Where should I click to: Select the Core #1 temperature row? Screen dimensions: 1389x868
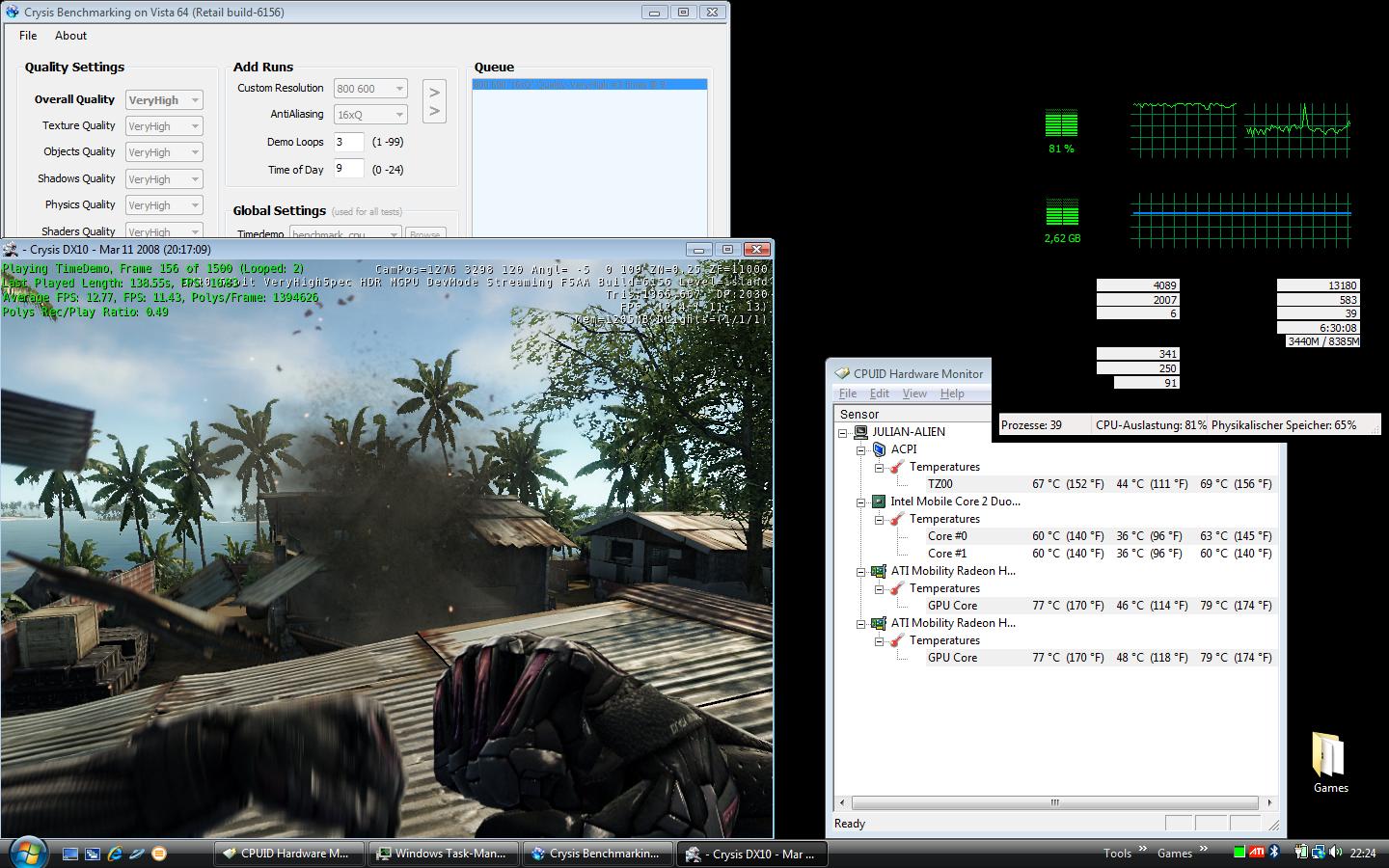1099,554
